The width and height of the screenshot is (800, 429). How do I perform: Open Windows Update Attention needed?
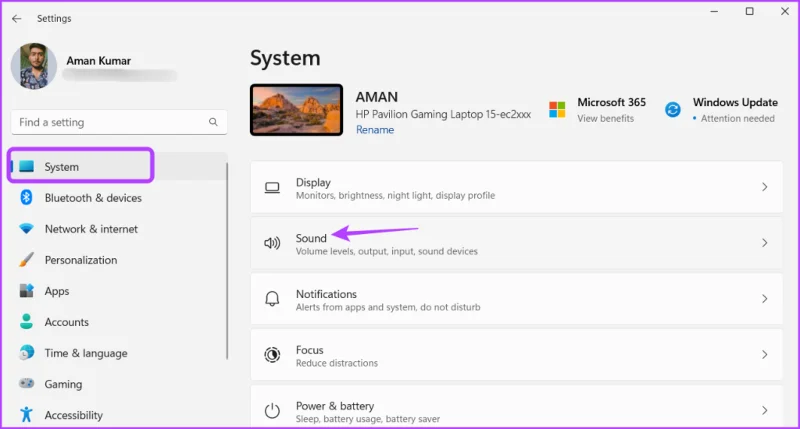[x=737, y=118]
